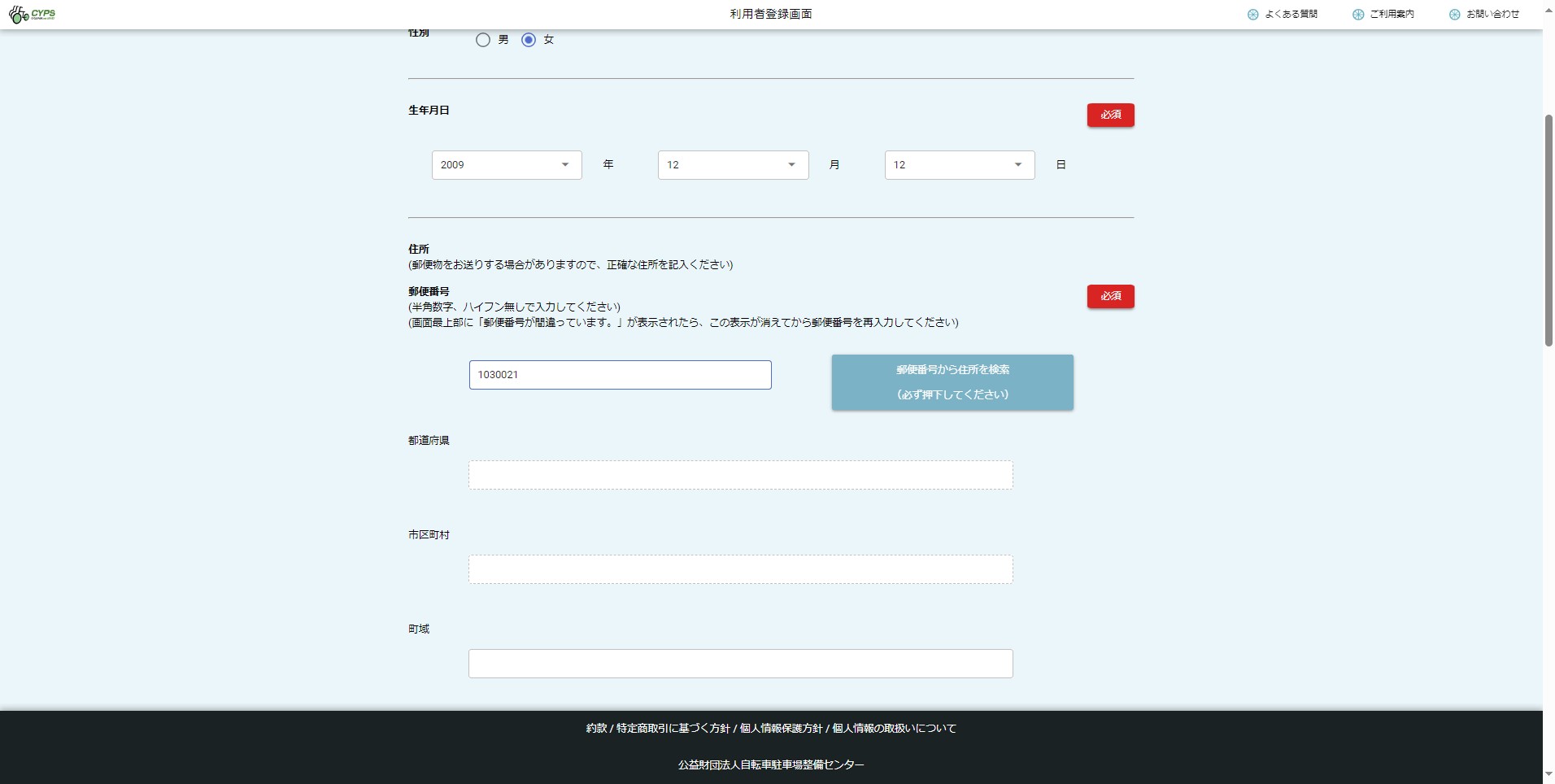Click the scrollbar down arrow

point(1548,775)
